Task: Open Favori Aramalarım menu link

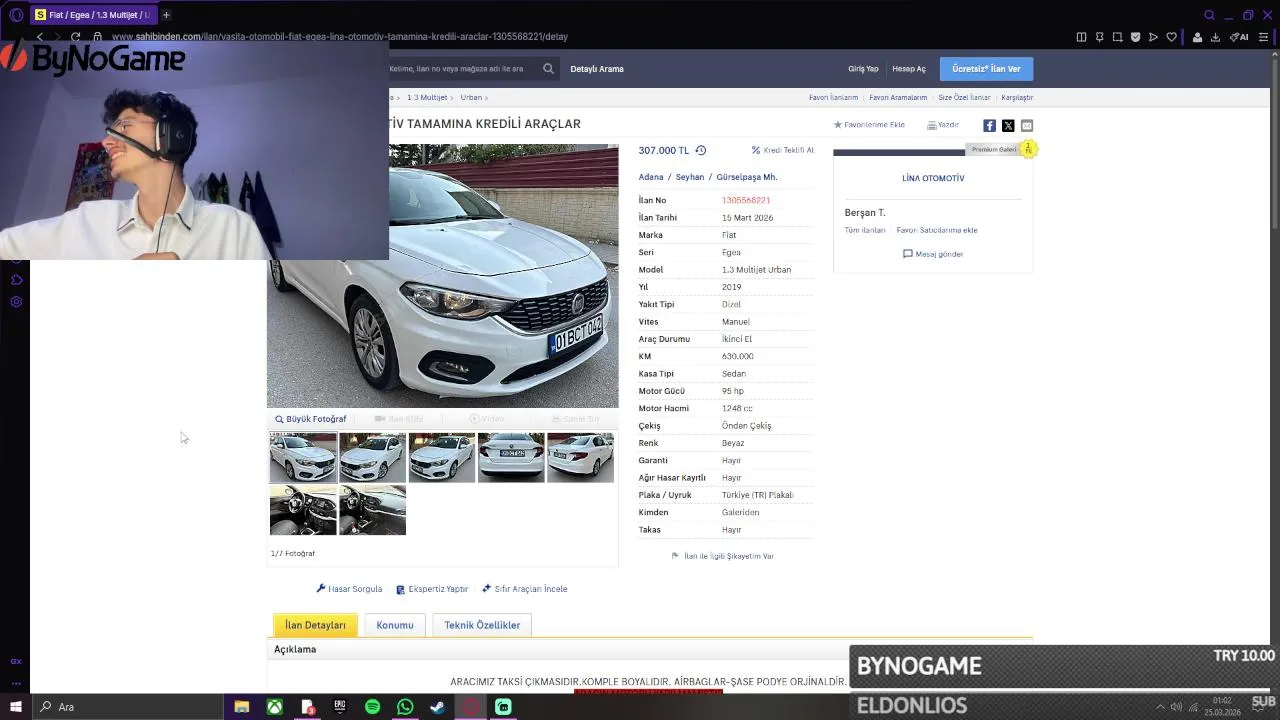Action: [x=898, y=98]
